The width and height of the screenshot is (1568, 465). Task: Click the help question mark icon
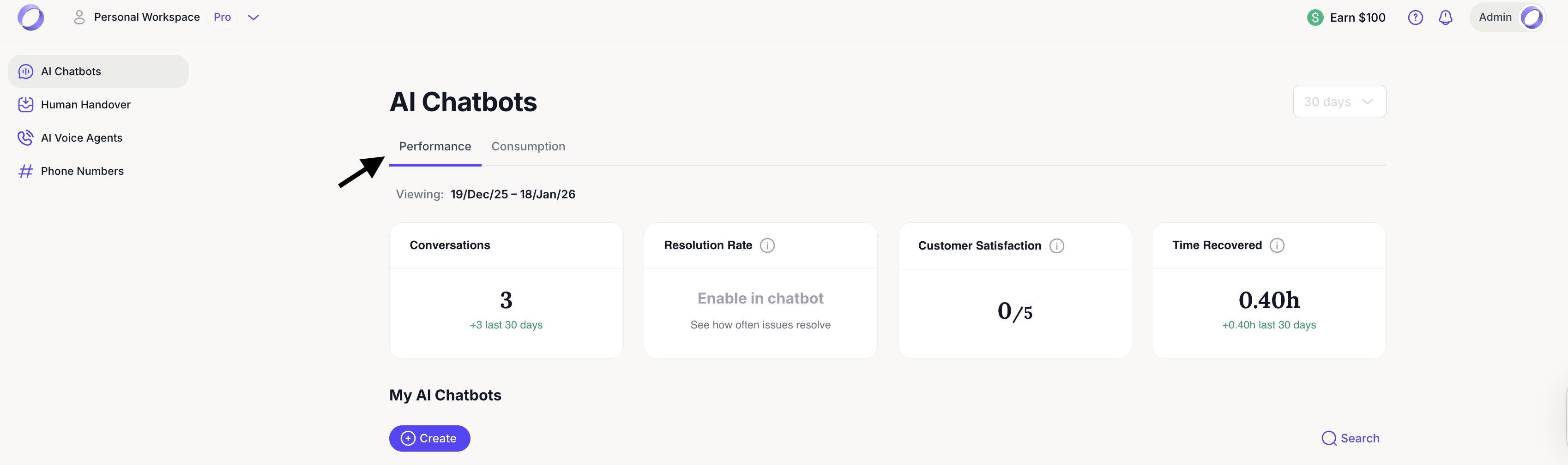pos(1415,18)
